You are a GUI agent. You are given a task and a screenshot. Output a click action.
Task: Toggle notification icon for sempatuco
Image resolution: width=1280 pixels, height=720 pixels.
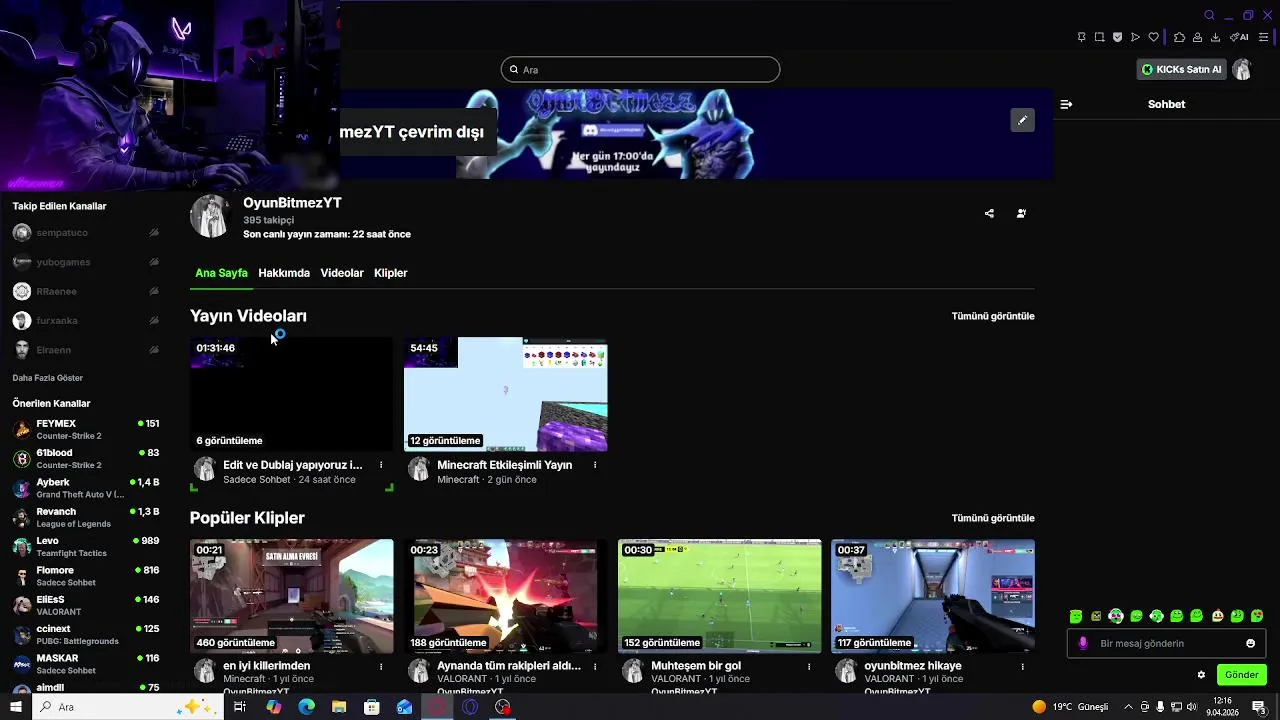click(154, 233)
